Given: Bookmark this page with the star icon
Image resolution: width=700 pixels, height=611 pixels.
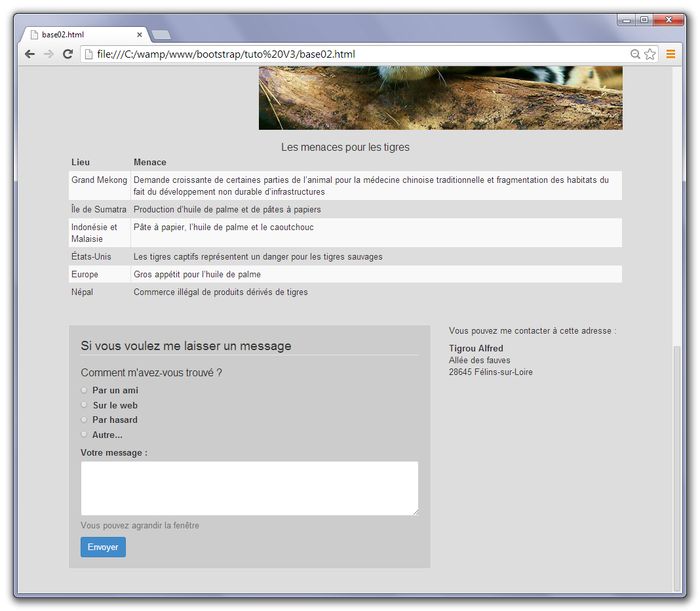Looking at the screenshot, I should click(650, 54).
